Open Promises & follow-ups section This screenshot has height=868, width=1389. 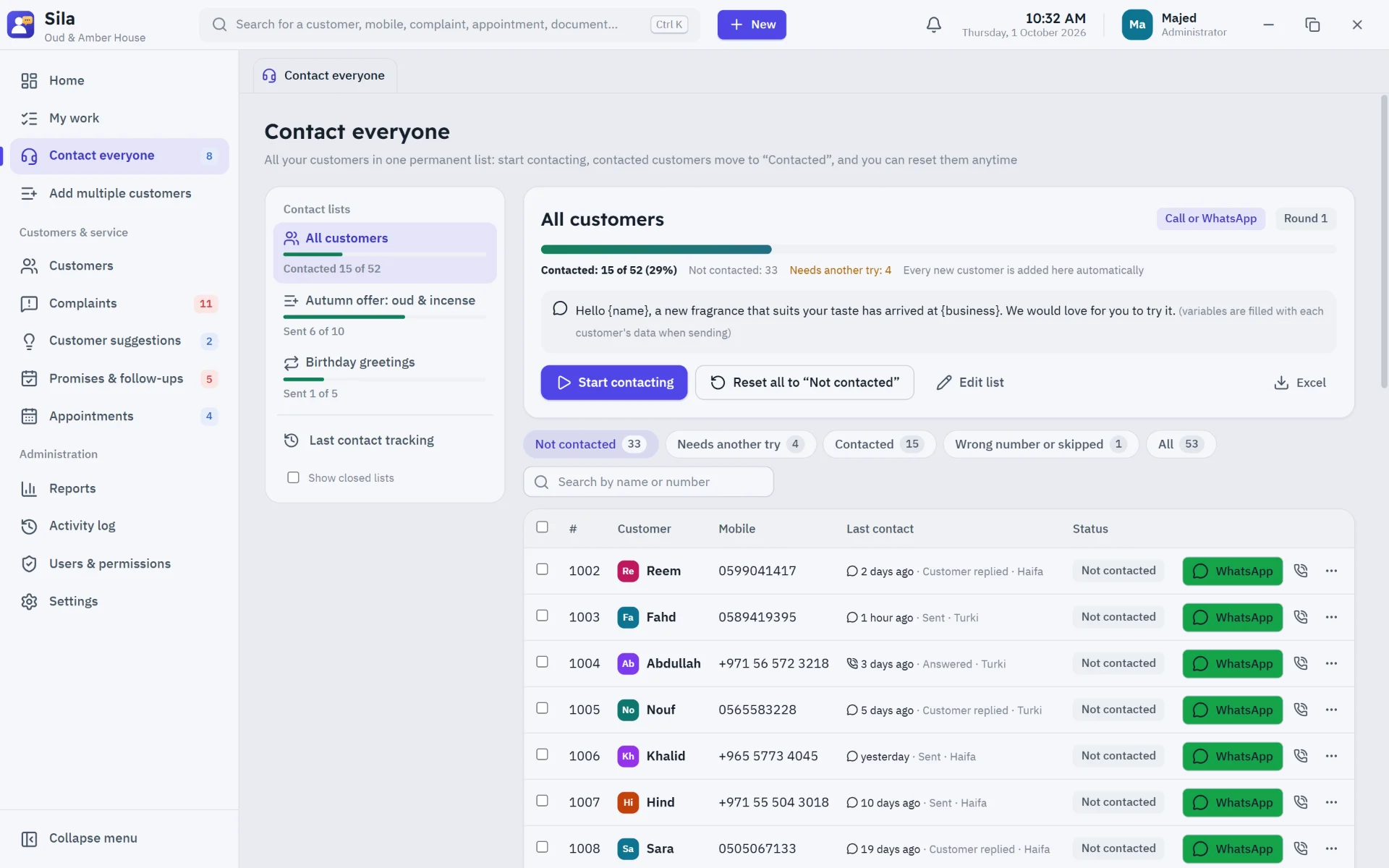pyautogui.click(x=119, y=378)
